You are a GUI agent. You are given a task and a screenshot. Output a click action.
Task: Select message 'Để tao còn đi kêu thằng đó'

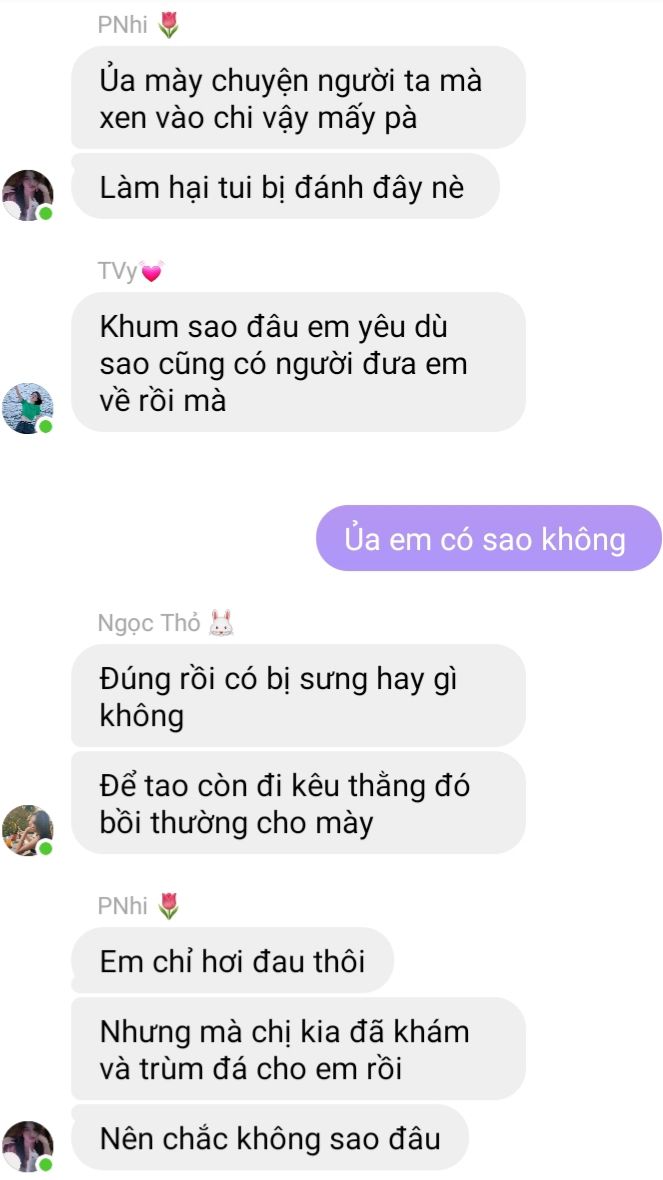point(298,803)
